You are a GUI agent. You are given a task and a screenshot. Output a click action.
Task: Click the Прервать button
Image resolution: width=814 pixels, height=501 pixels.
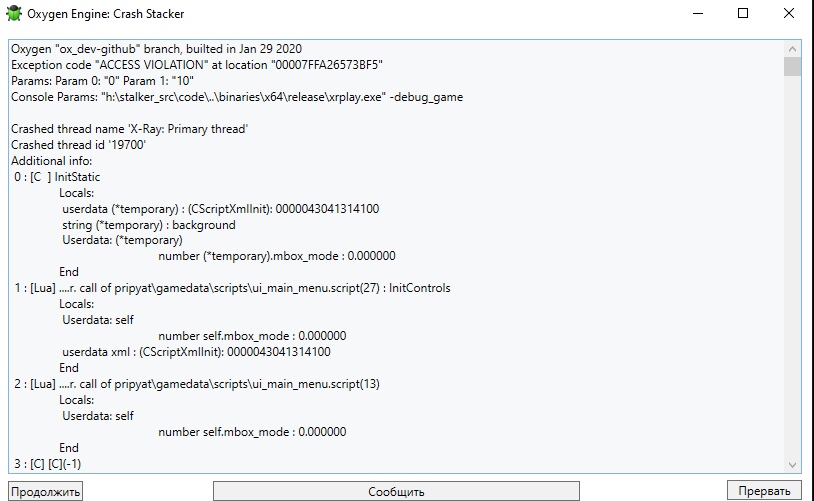click(764, 491)
